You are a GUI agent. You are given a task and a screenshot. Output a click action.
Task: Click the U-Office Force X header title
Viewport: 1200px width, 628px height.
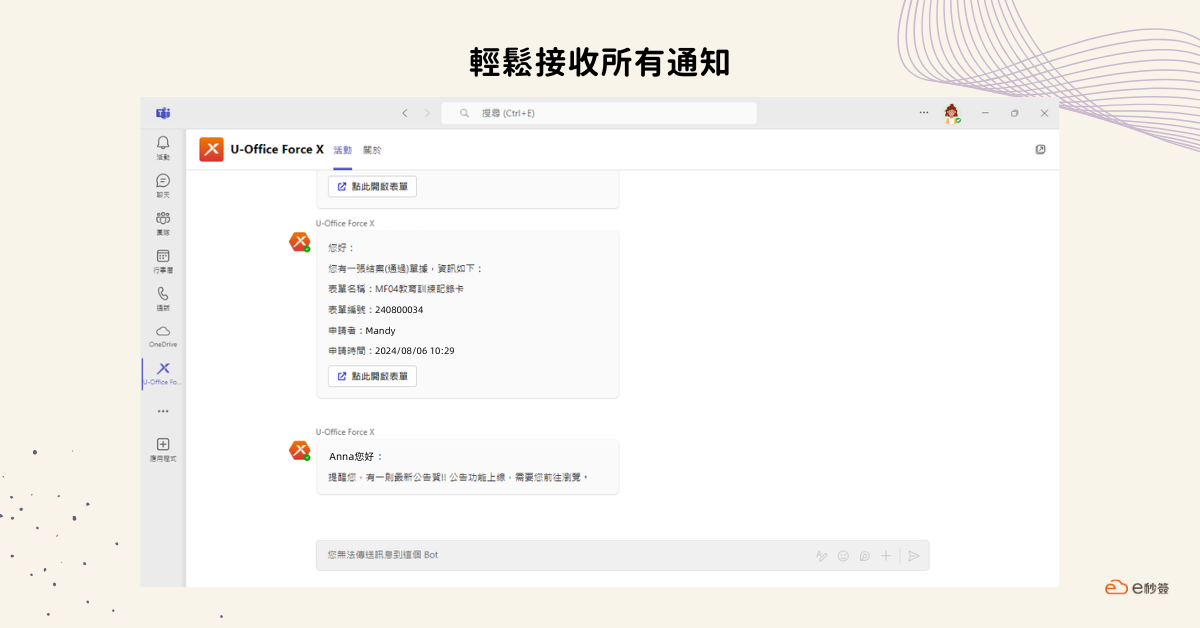(x=277, y=149)
